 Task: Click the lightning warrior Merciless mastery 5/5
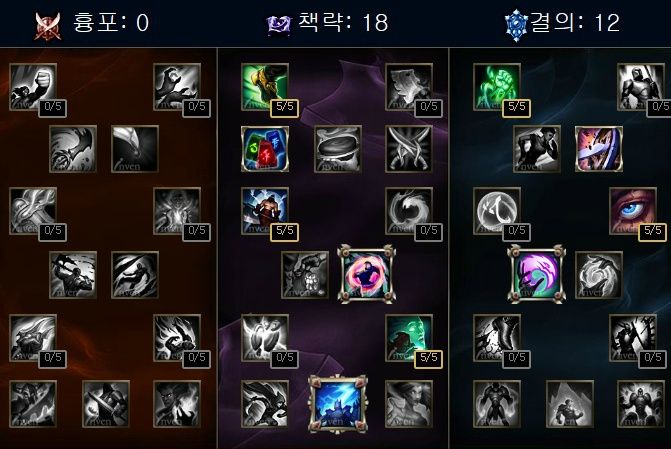click(264, 211)
